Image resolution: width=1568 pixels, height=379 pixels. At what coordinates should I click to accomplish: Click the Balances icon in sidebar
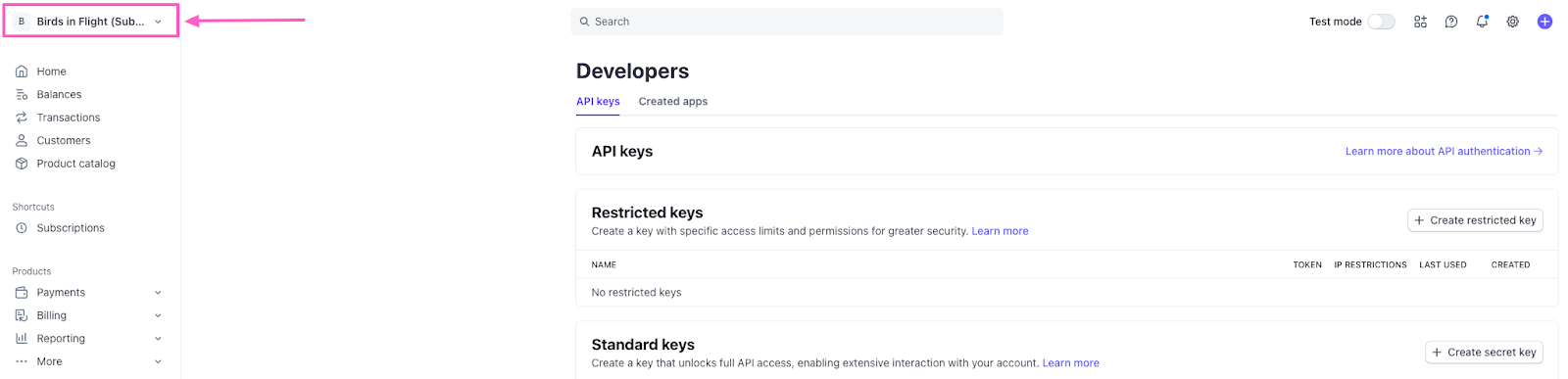pos(22,95)
